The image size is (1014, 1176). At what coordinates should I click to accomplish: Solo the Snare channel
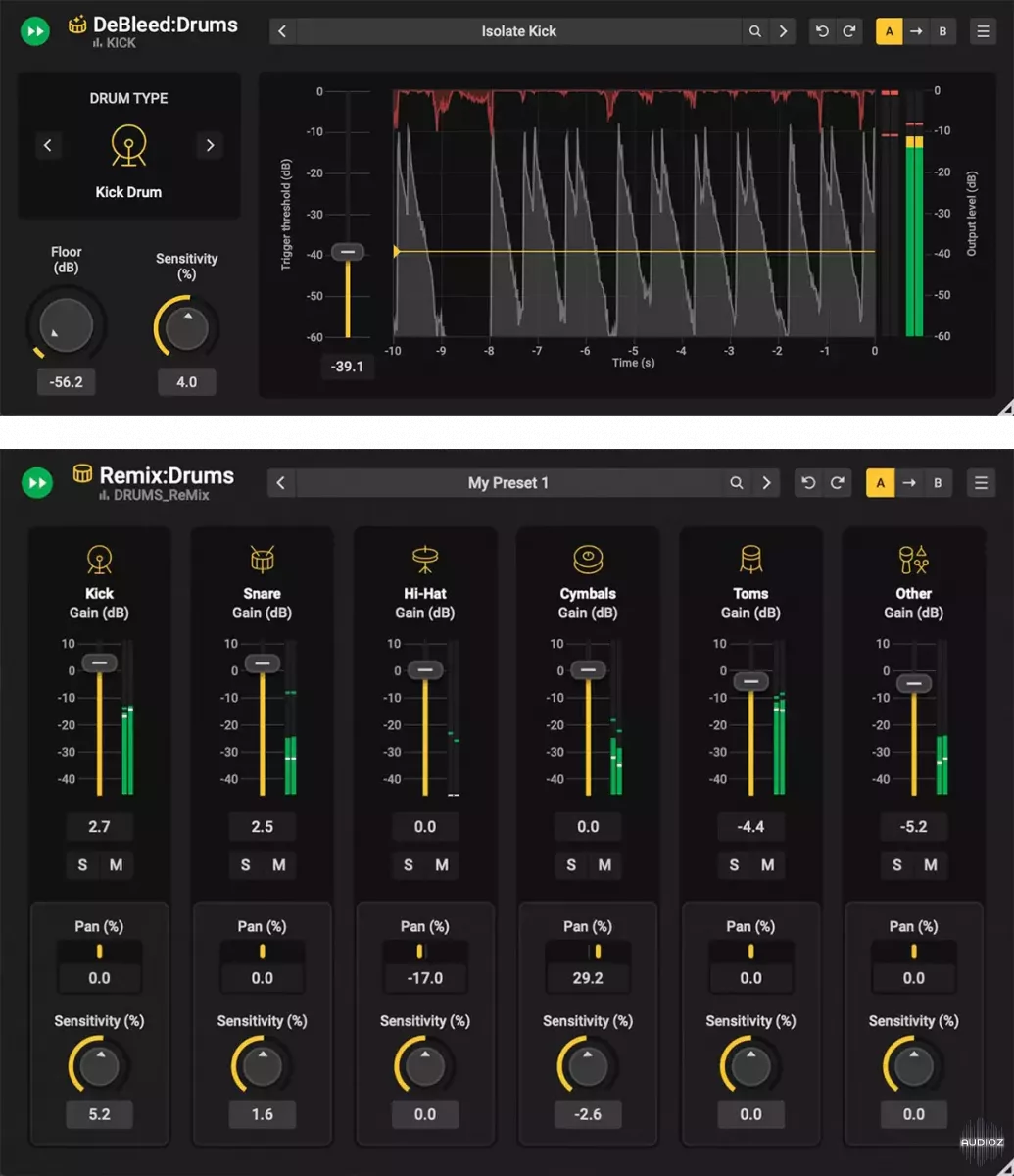pos(245,865)
